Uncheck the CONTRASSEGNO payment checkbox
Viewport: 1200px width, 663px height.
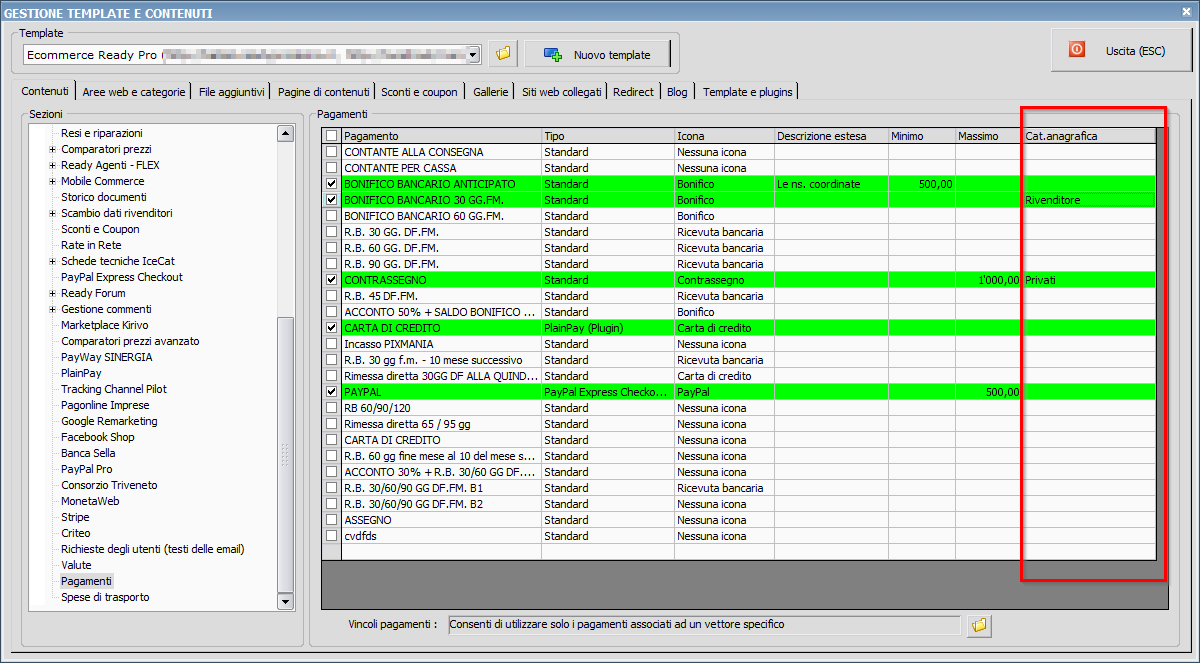tap(332, 280)
